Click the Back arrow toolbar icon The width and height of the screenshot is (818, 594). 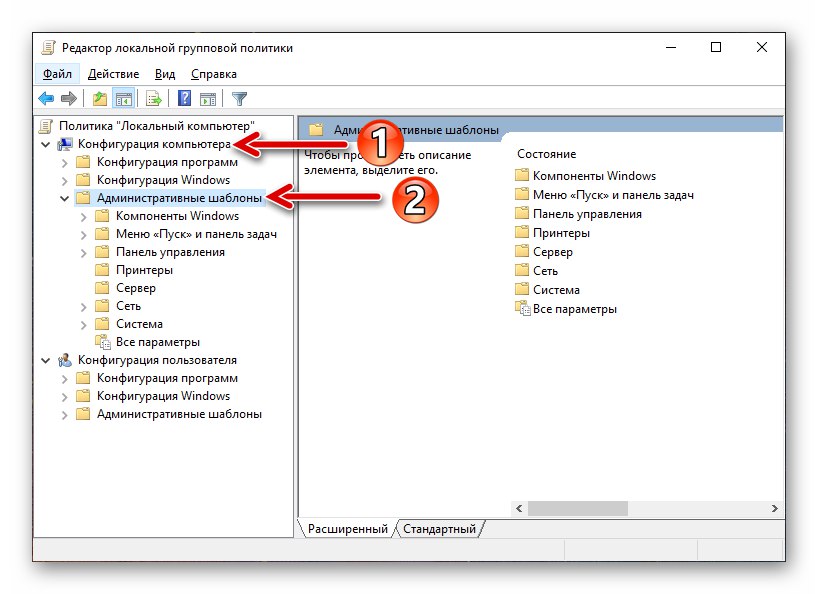[x=46, y=98]
